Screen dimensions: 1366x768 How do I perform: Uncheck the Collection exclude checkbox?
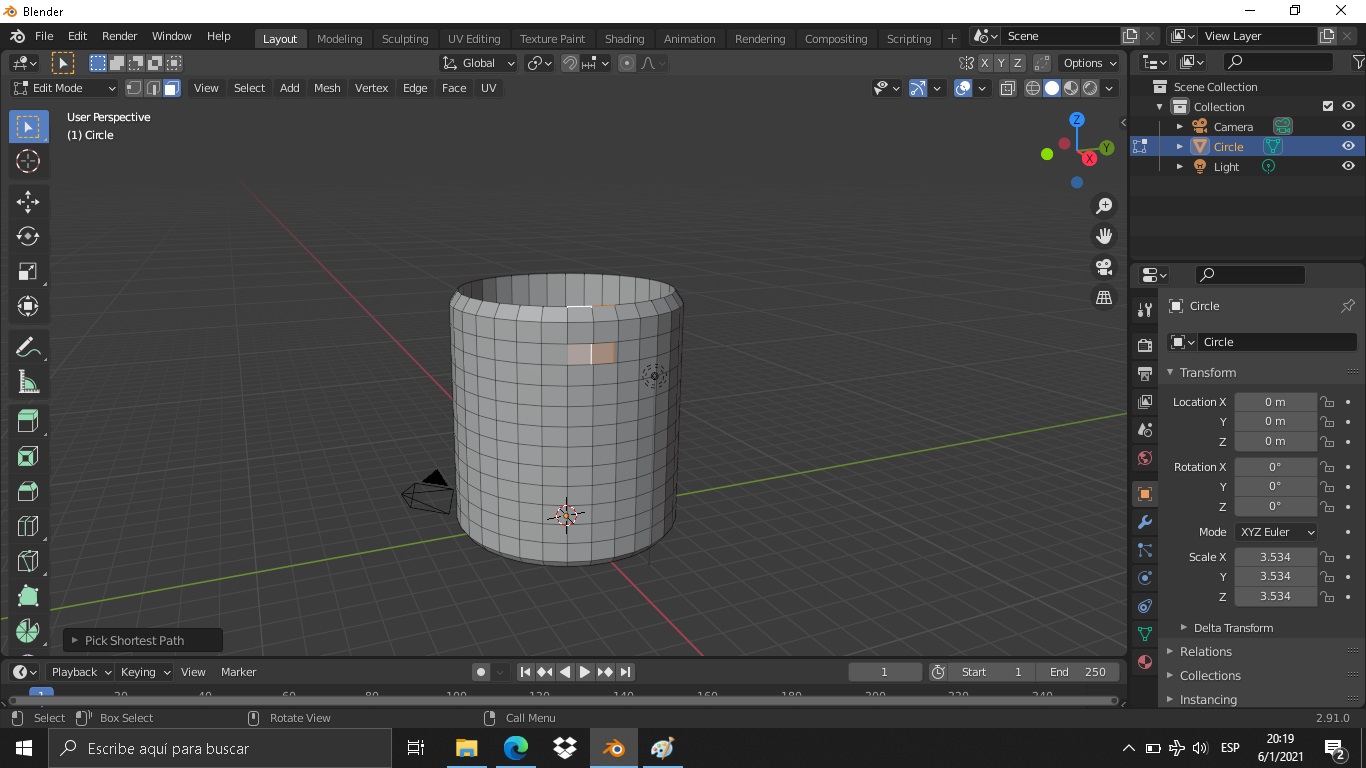(1328, 106)
